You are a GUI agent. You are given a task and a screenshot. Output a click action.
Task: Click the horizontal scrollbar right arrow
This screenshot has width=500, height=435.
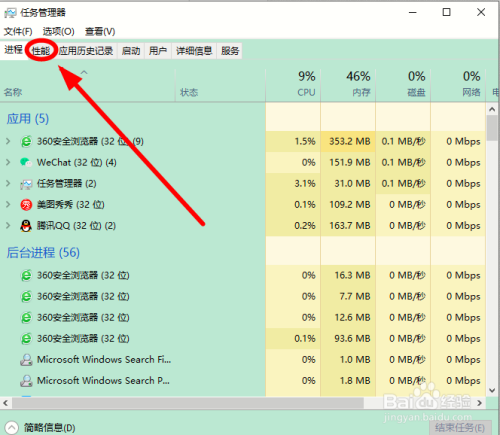479,403
